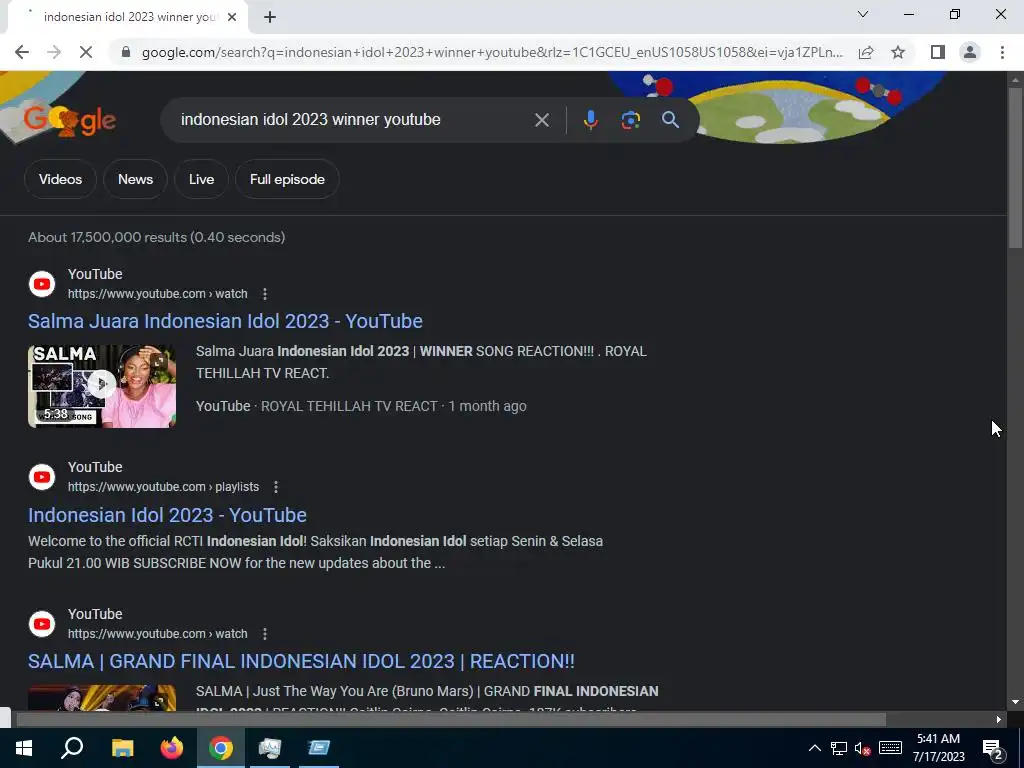
Task: Open more options for Salma Juara result
Action: coord(264,294)
